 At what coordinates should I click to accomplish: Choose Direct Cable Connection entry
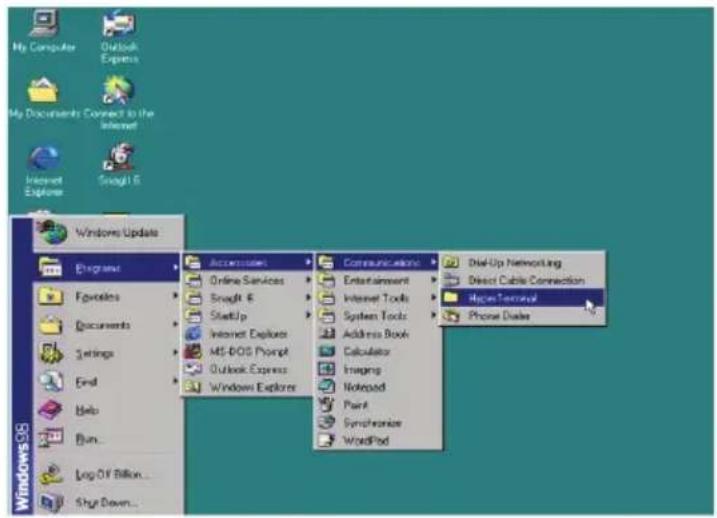pyautogui.click(x=522, y=280)
